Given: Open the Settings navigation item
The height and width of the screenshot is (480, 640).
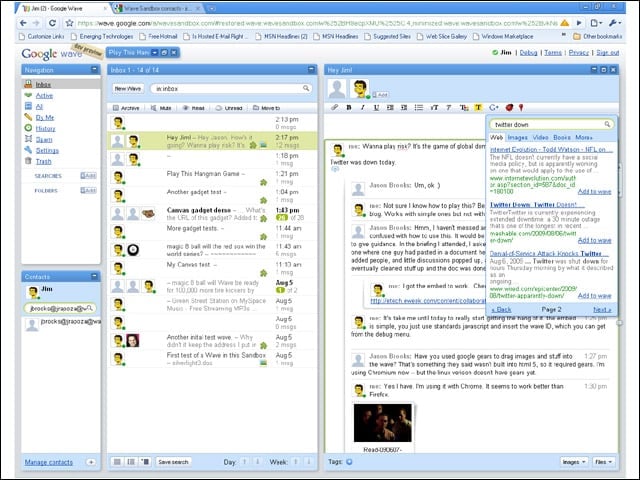Looking at the screenshot, I should pos(47,151).
